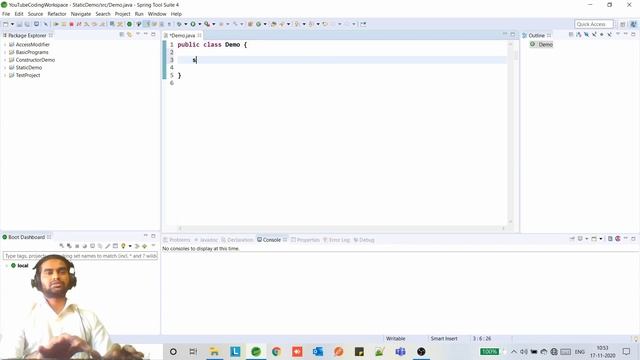640x360 pixels.
Task: Click the Smart Insert status bar entry
Action: [444, 339]
